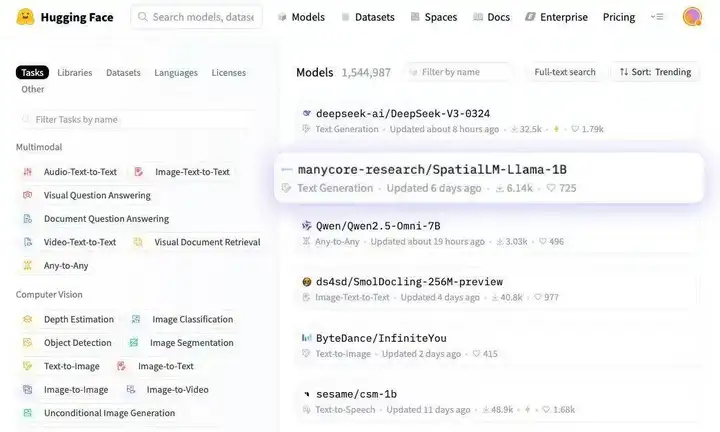
Task: Click the Document Question Answering icon
Action: pos(28,219)
